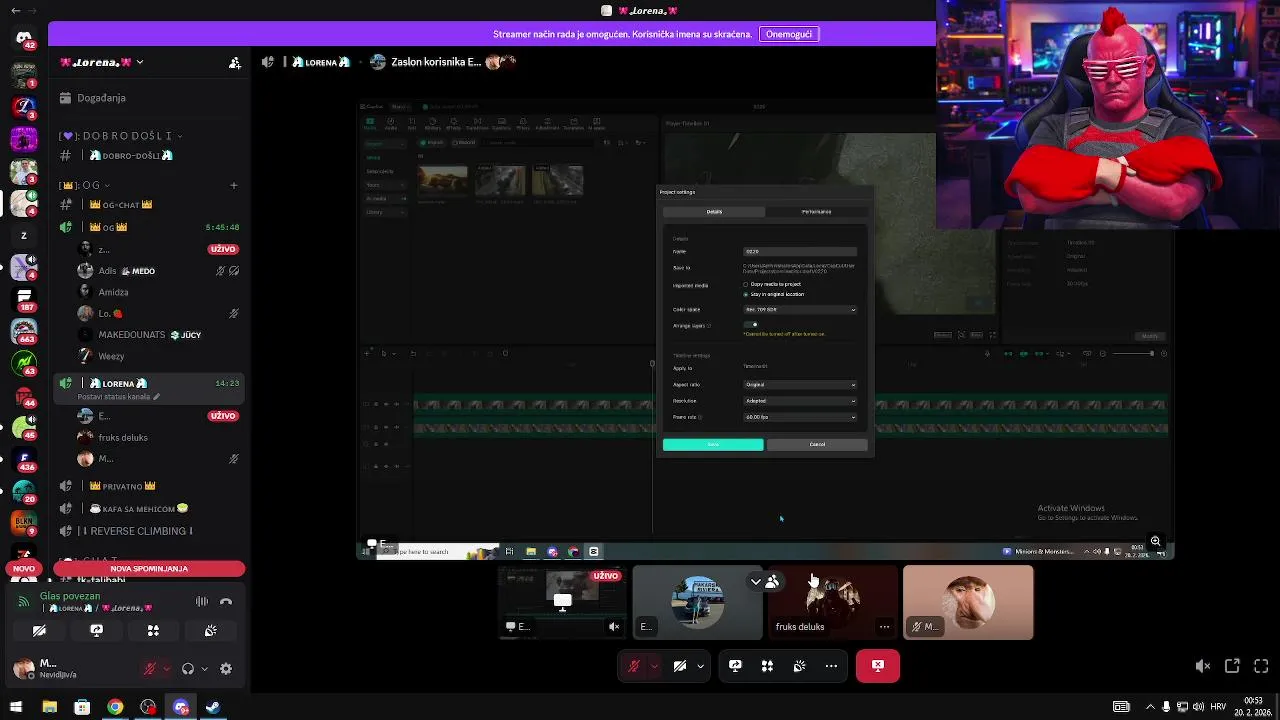Collapse the DOBRODOŠLI category
This screenshot has width=1280, height=720.
pos(120,135)
